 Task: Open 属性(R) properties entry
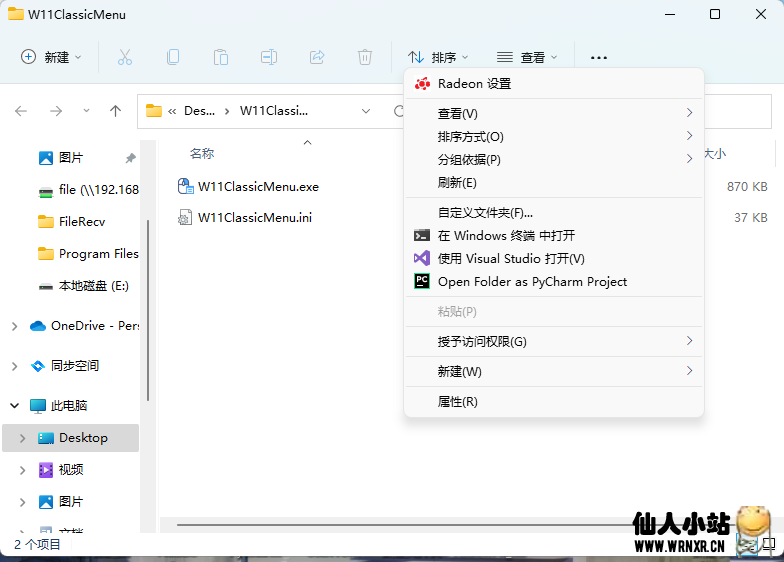(x=554, y=402)
